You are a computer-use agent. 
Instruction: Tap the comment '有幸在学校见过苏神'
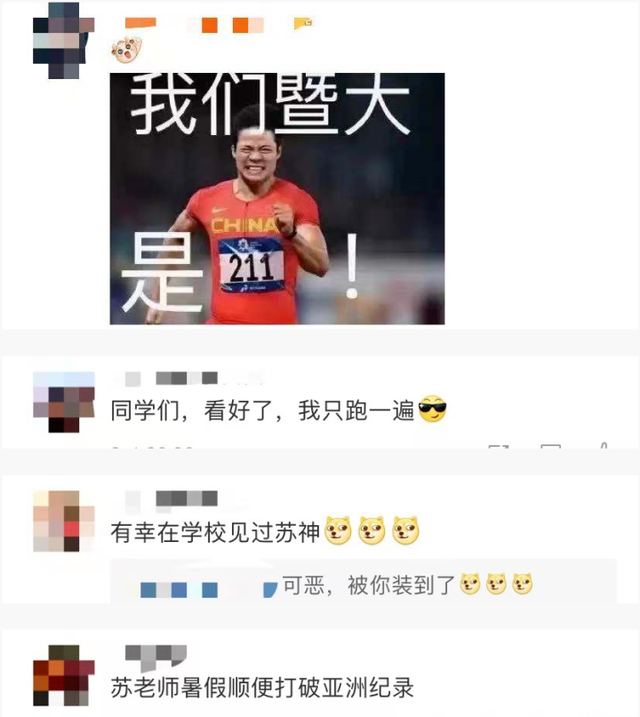[x=215, y=532]
